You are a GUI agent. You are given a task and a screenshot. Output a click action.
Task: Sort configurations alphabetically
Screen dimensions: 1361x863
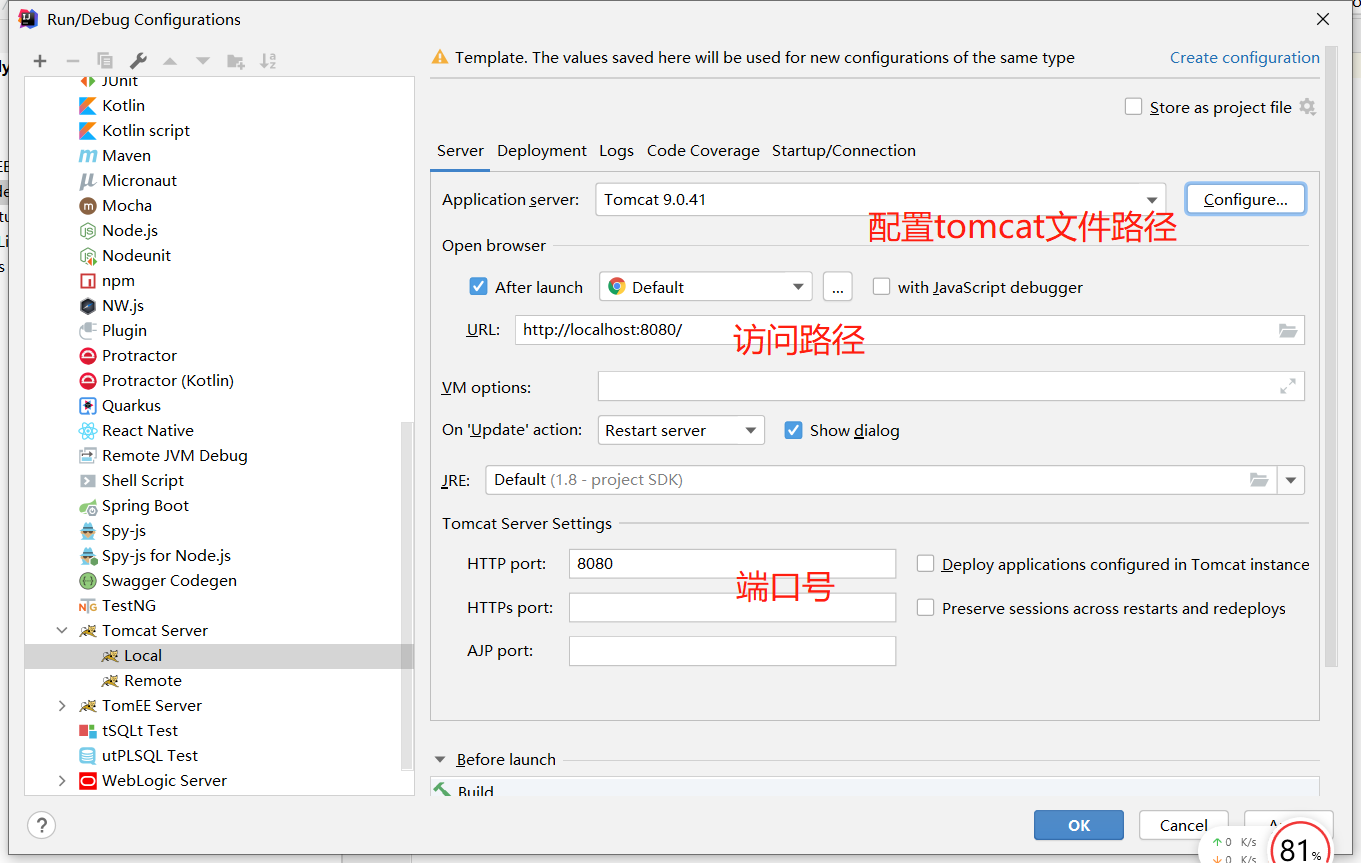pos(268,60)
